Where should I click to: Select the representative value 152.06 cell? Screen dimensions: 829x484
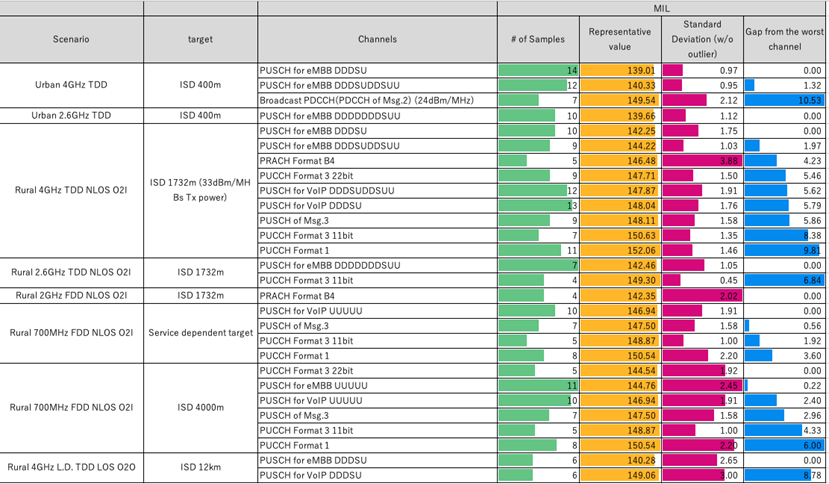coord(619,251)
